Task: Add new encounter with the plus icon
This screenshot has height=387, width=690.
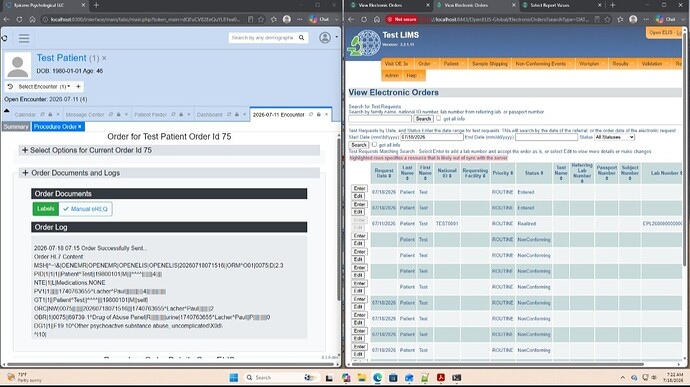Action: pyautogui.click(x=78, y=87)
